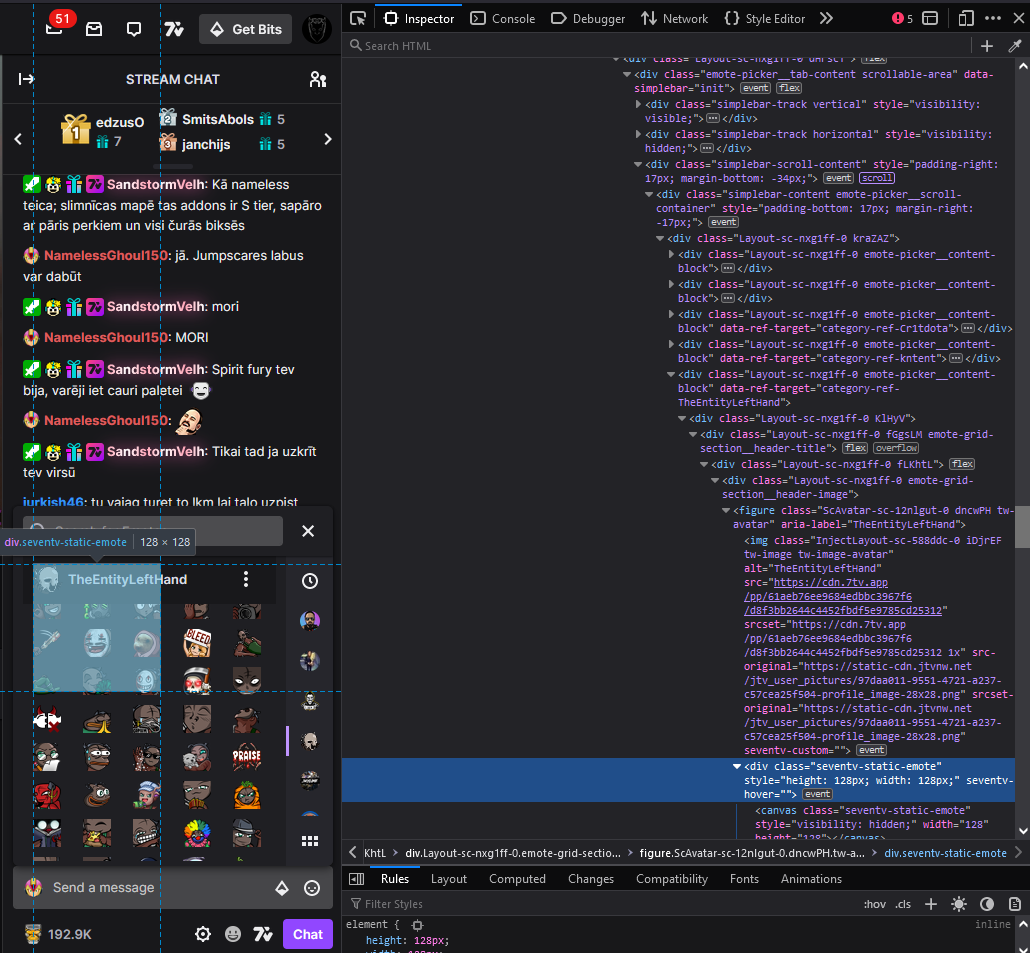This screenshot has width=1030, height=953.
Task: Toggle responsive design mode icon
Action: click(x=966, y=18)
